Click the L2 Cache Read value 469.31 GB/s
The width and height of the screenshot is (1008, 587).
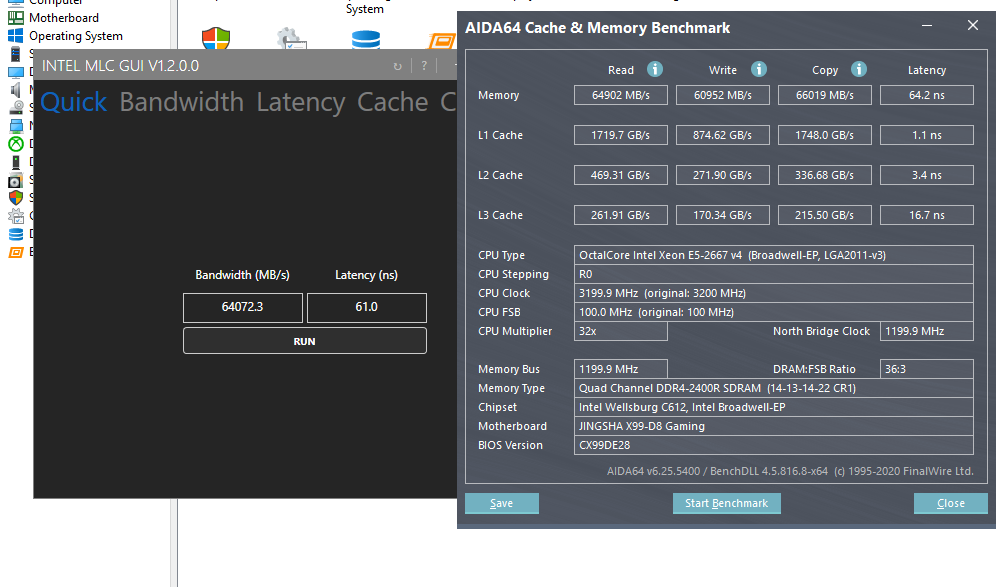[x=620, y=175]
